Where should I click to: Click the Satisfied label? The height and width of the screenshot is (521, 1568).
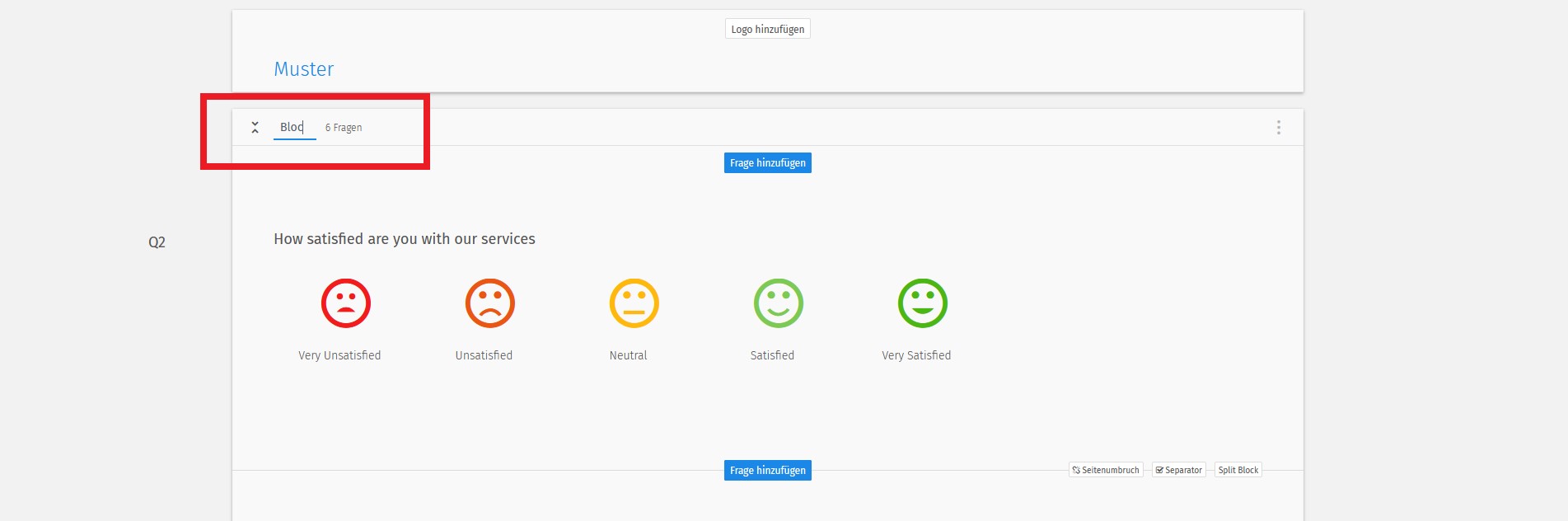(772, 355)
